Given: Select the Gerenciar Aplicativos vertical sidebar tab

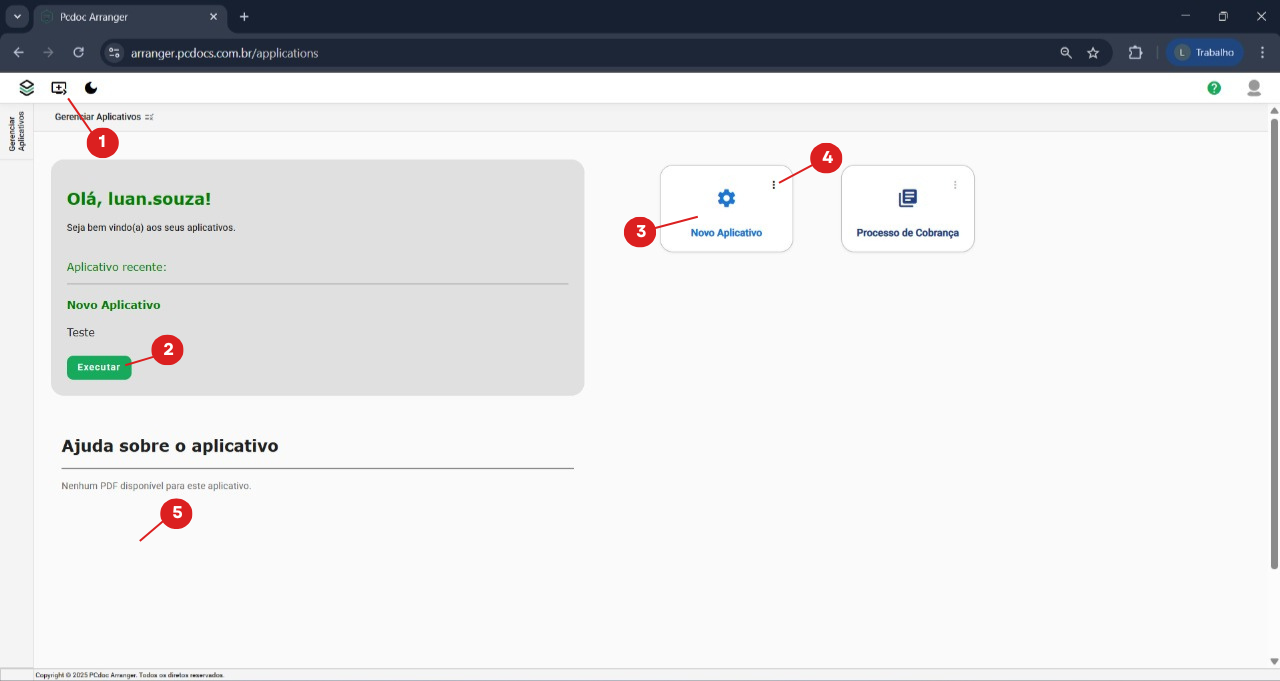Looking at the screenshot, I should coord(16,132).
